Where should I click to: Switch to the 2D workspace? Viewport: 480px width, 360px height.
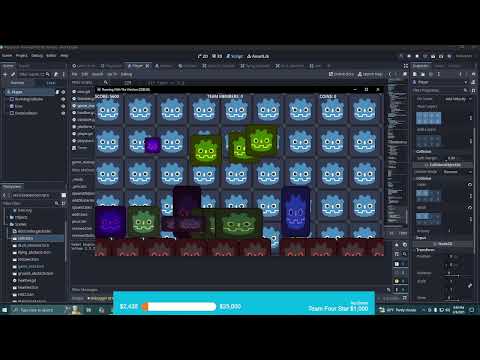(x=203, y=56)
